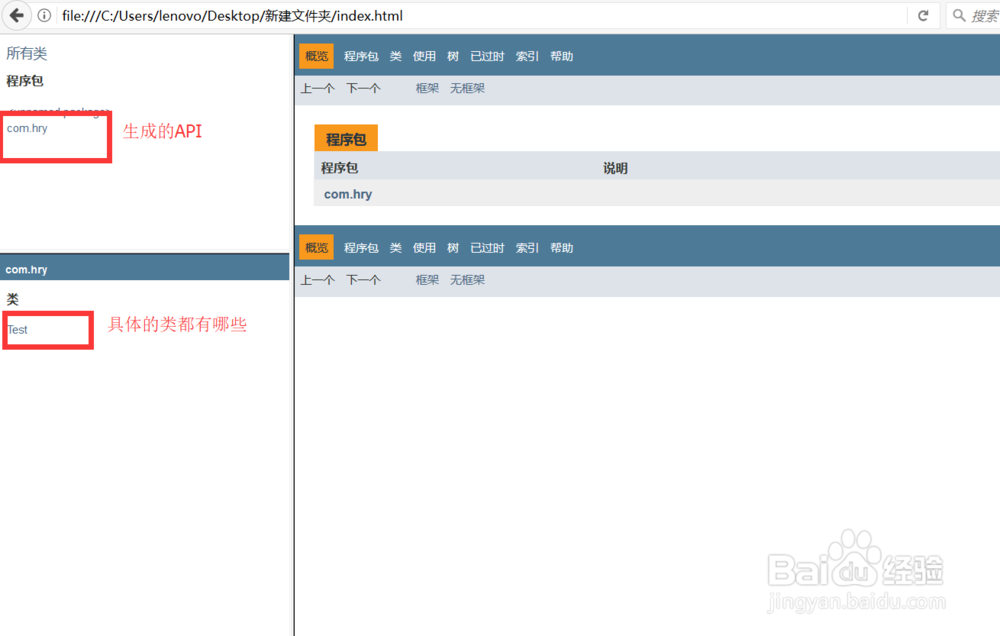
Task: Open the Test class link
Action: click(x=18, y=330)
